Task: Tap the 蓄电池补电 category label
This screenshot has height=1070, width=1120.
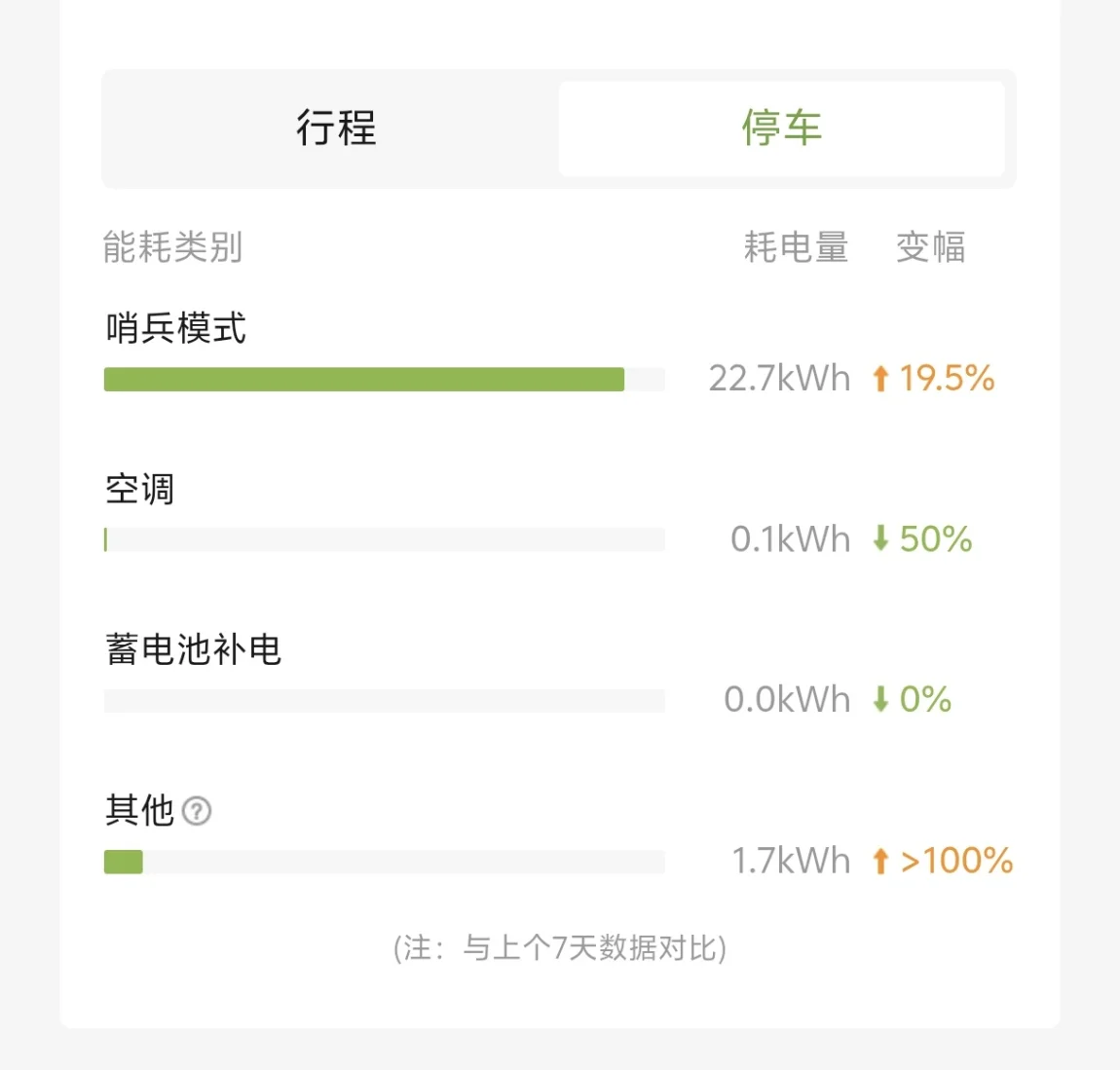Action: [x=193, y=649]
